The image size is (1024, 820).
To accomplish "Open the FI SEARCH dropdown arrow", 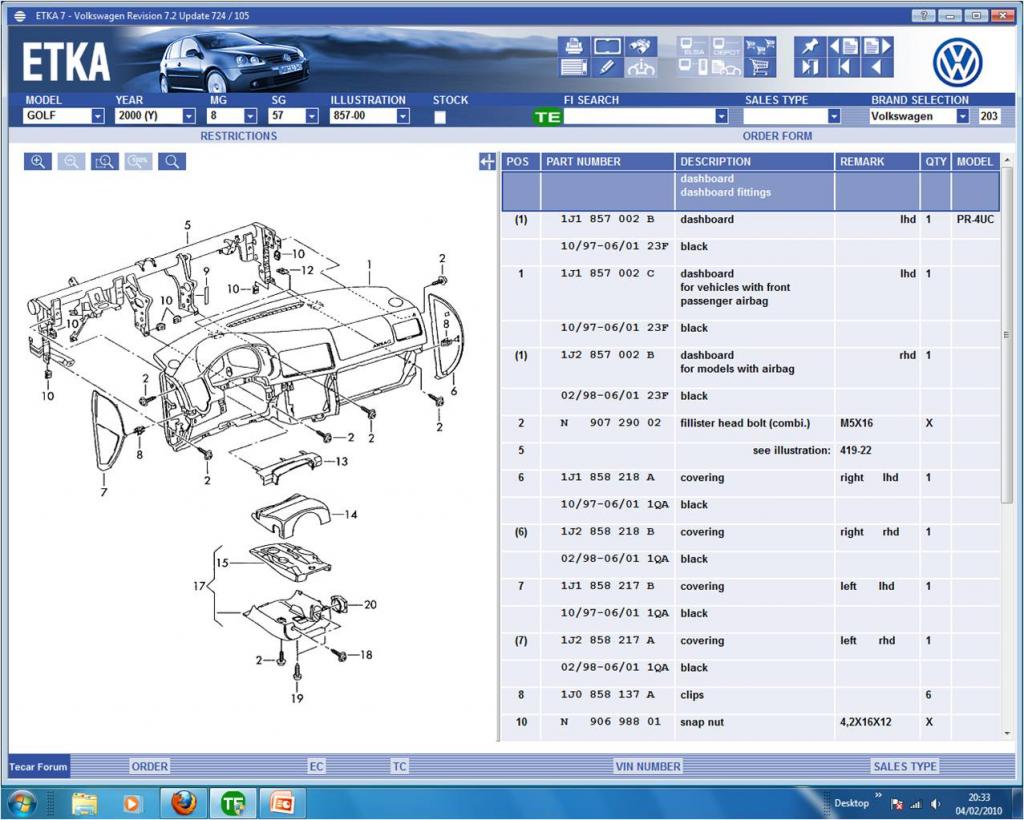I will pyautogui.click(x=722, y=116).
